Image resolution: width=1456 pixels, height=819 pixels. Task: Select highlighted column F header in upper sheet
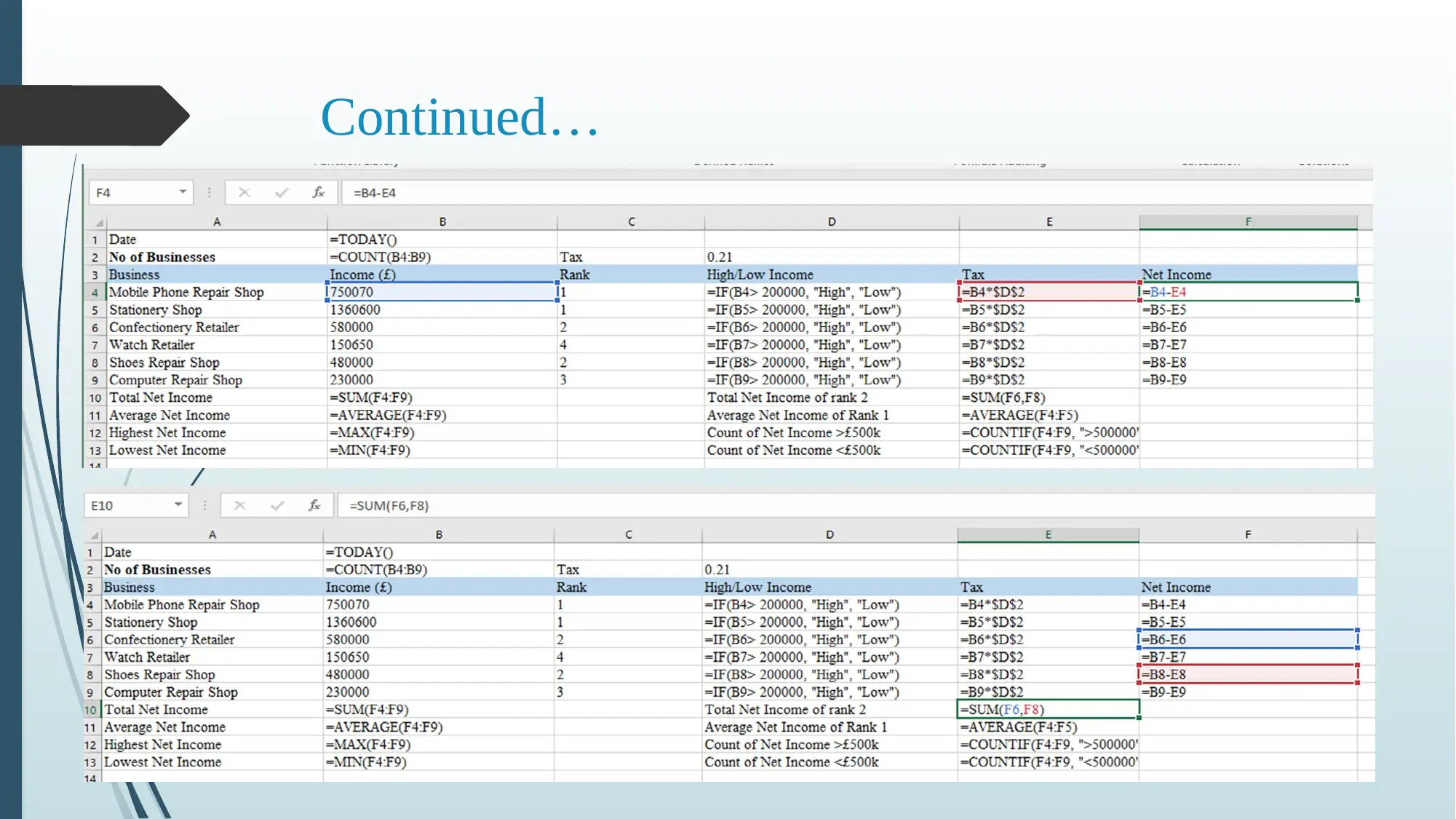click(x=1249, y=222)
